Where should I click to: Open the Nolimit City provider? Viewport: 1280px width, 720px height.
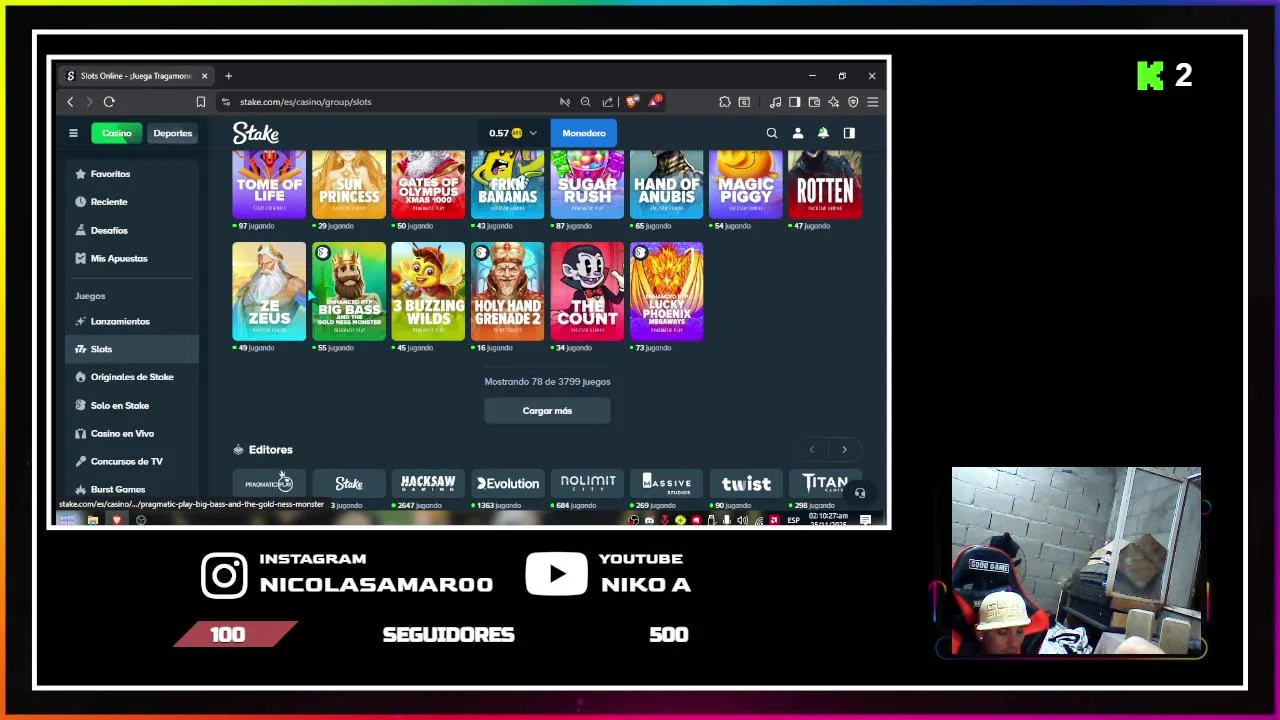pos(587,484)
